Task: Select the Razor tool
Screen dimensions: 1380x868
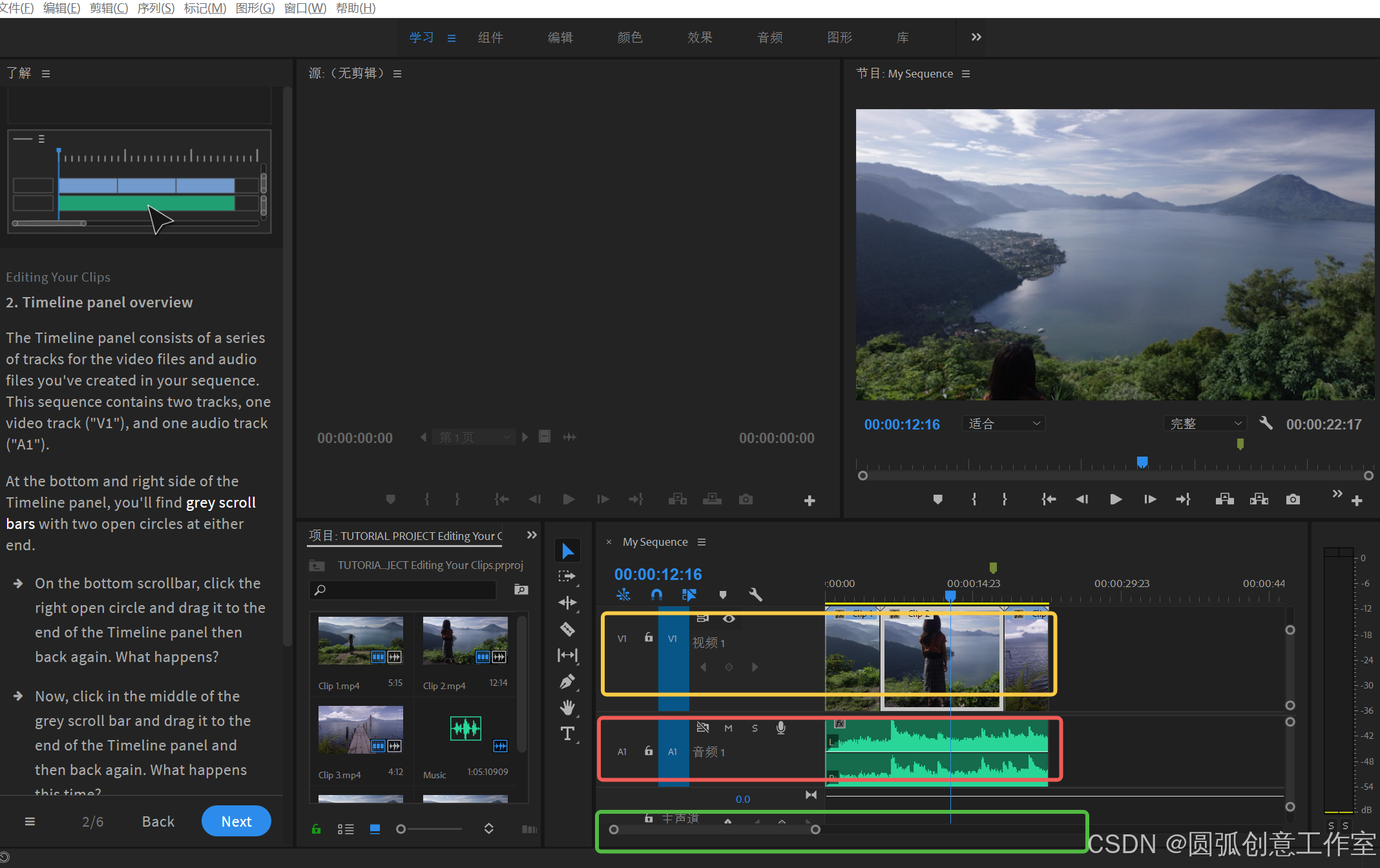Action: tap(567, 629)
